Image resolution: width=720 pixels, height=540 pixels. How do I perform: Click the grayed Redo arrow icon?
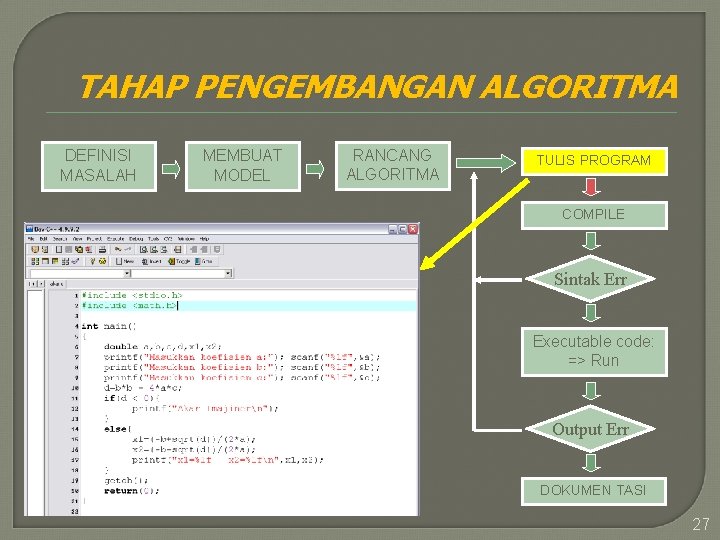(x=128, y=249)
